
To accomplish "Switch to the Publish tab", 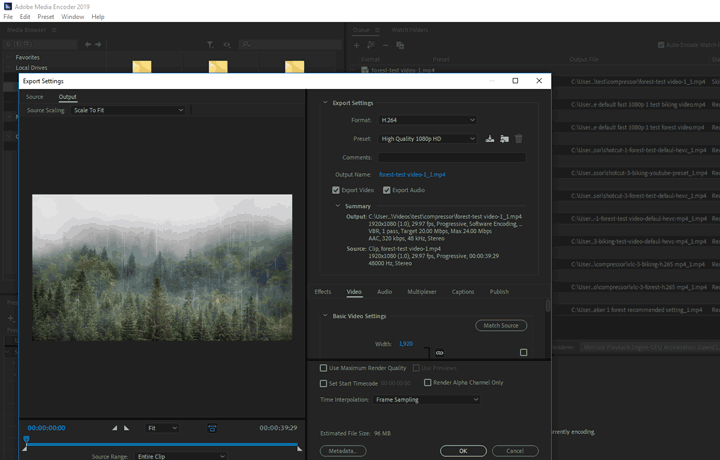I will 499,292.
